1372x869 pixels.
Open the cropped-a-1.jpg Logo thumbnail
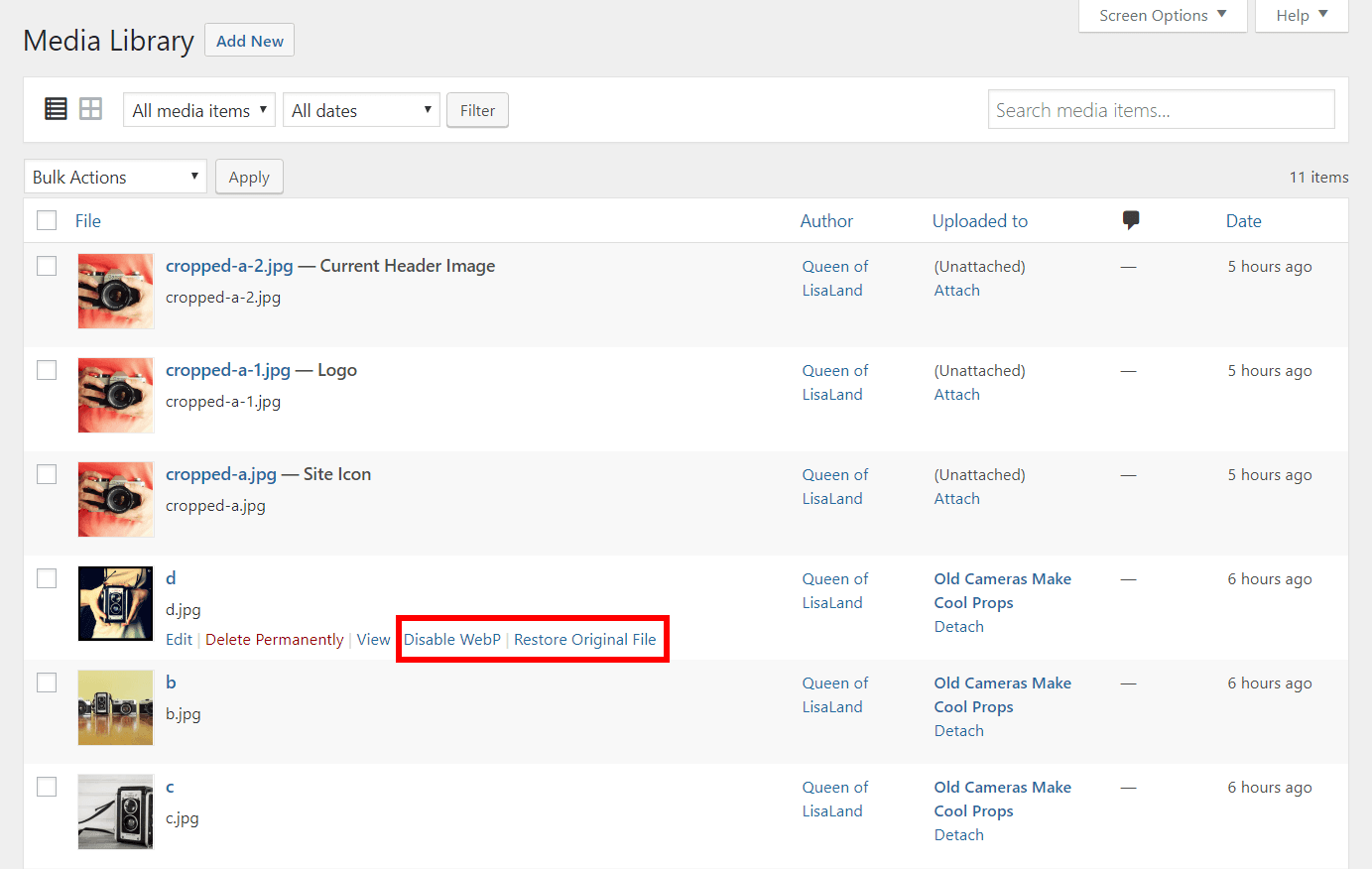coord(116,395)
